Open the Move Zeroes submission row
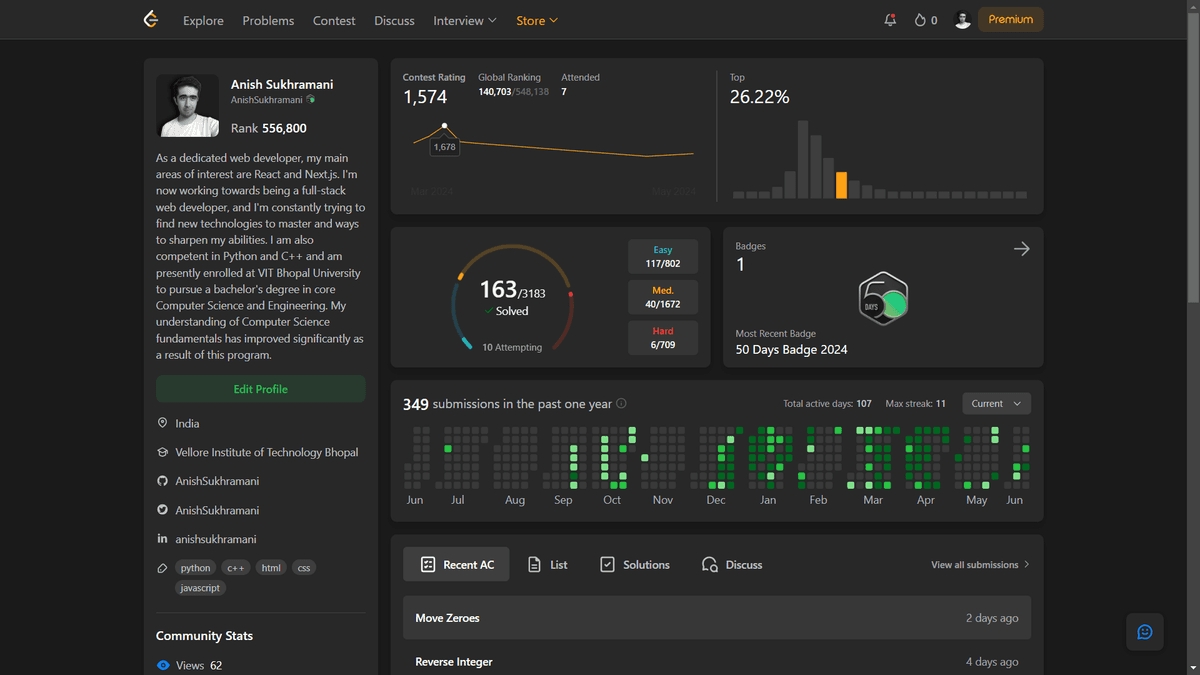Image resolution: width=1200 pixels, height=675 pixels. point(716,618)
